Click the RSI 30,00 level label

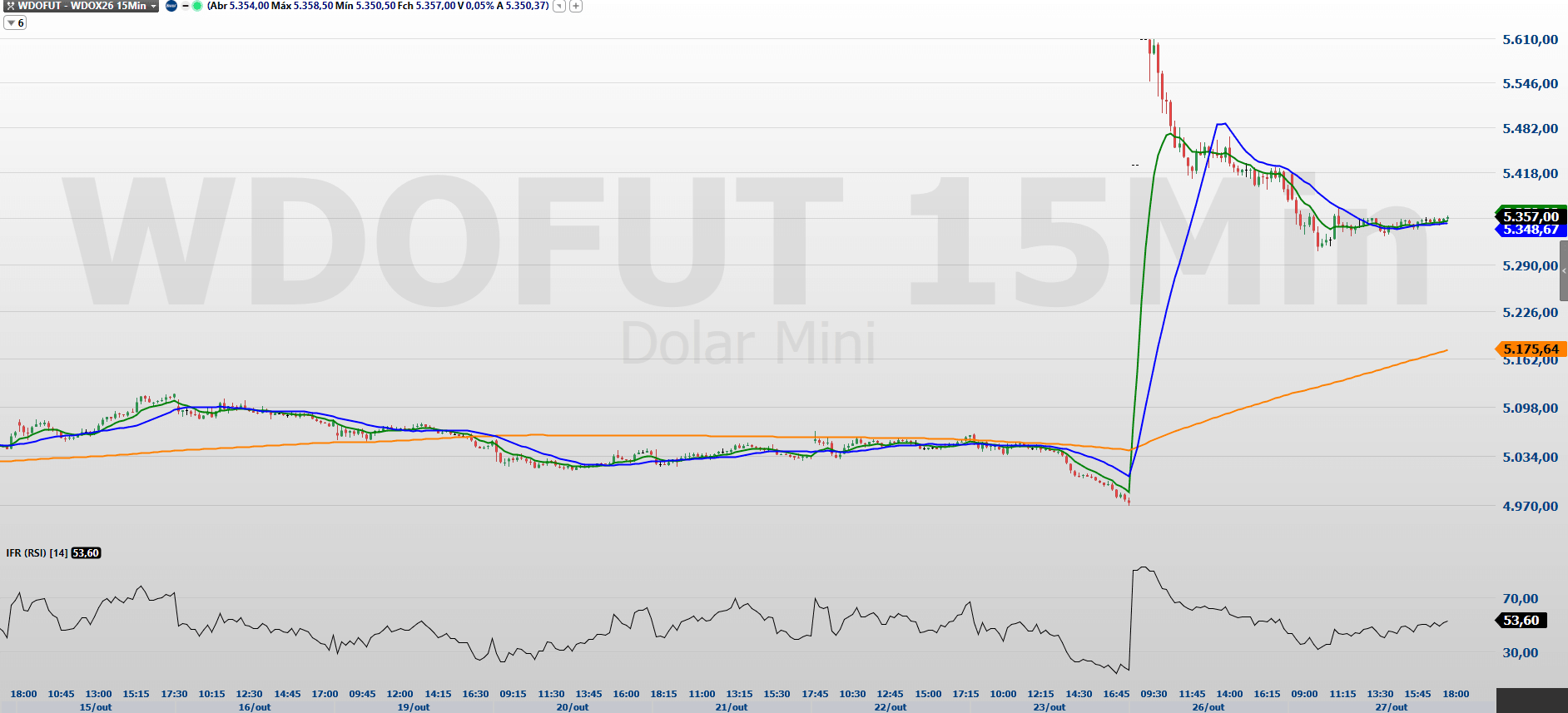pyautogui.click(x=1520, y=652)
